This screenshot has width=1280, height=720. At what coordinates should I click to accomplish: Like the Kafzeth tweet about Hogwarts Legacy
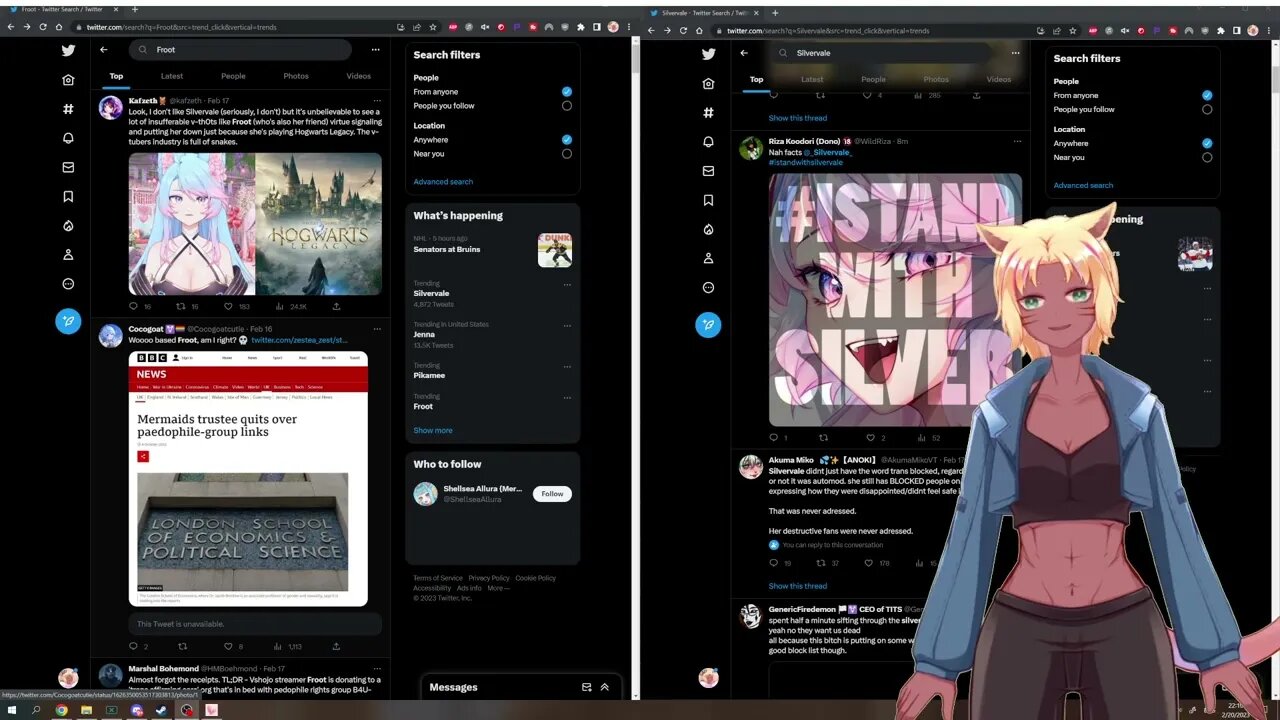(228, 306)
